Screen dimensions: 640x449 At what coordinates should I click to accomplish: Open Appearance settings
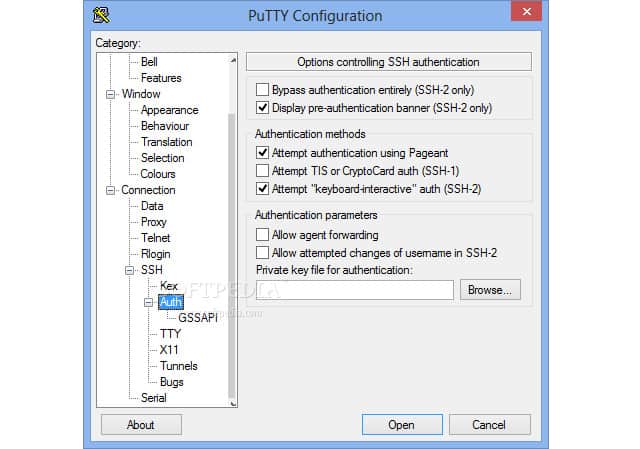169,110
